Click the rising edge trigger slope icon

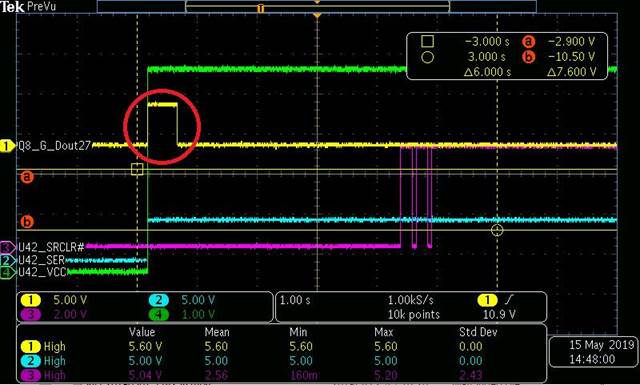click(x=509, y=300)
